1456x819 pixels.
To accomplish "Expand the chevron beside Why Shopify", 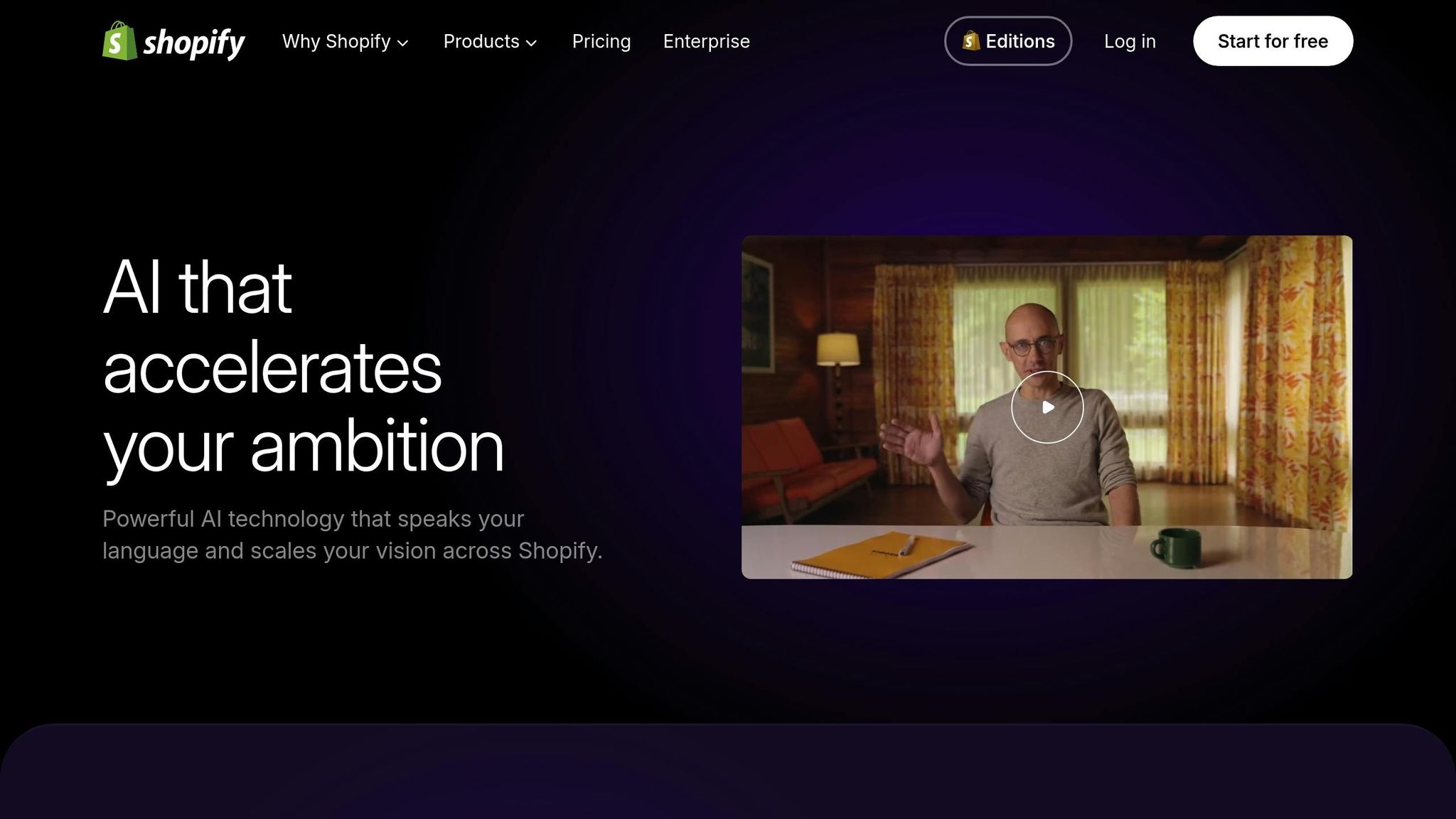I will (x=402, y=43).
